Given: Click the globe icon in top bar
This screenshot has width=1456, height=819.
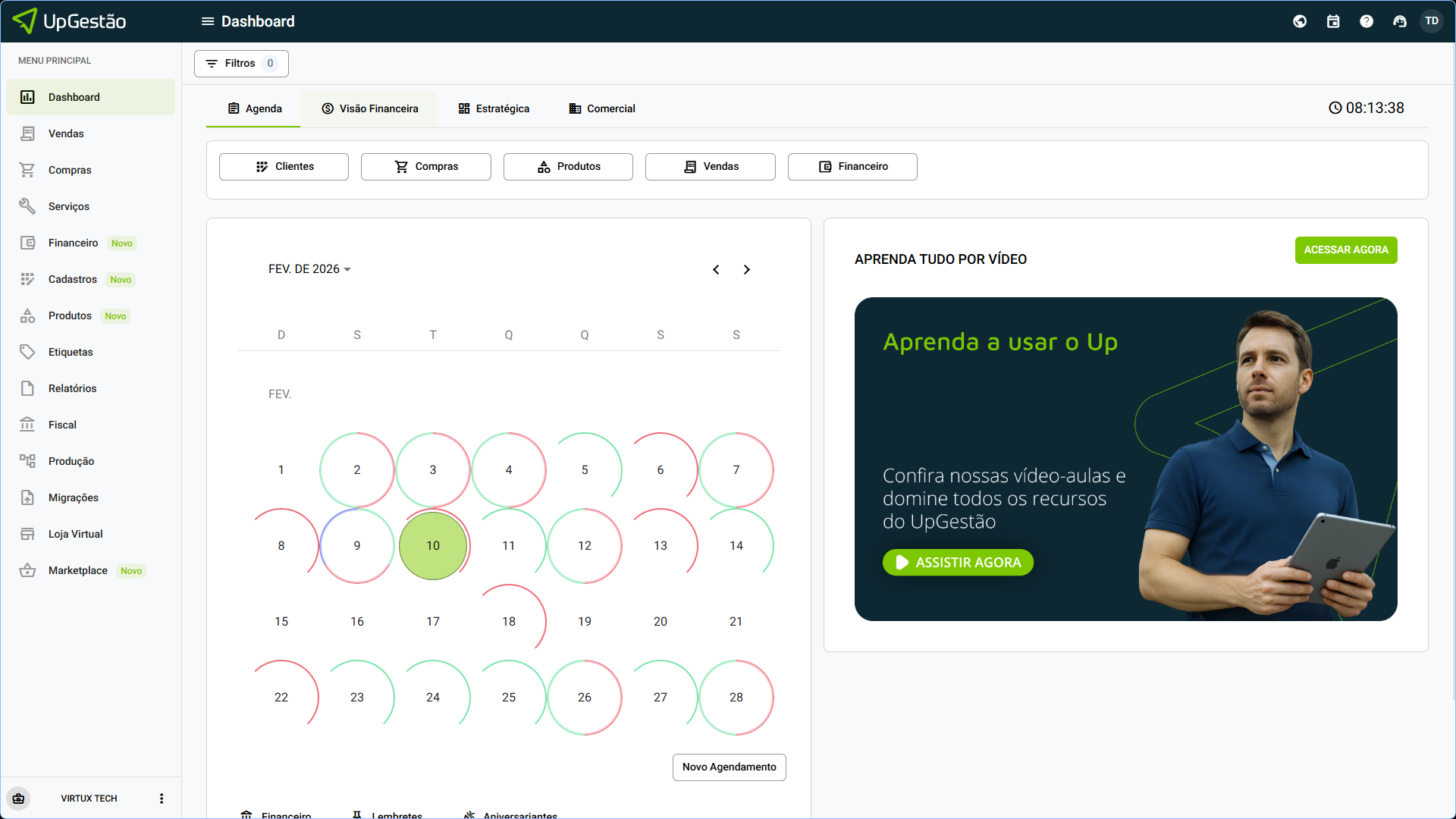Looking at the screenshot, I should tap(1300, 21).
